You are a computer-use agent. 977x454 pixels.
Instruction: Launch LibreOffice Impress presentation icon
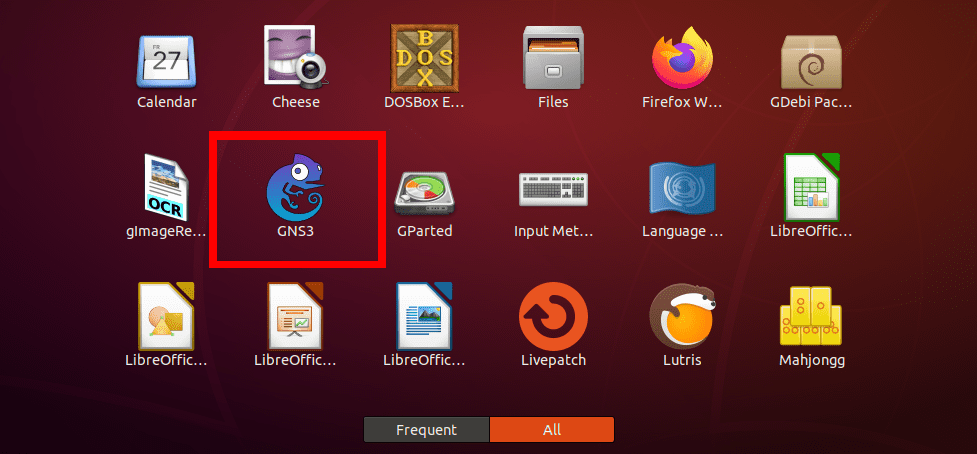pos(296,316)
